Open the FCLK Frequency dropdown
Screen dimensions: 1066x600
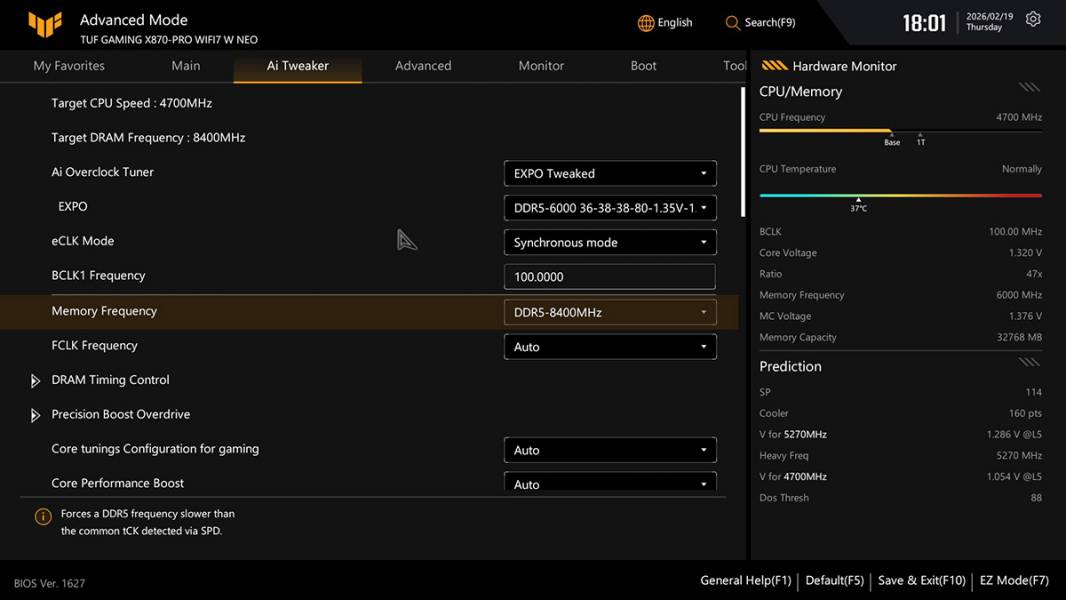tap(609, 347)
